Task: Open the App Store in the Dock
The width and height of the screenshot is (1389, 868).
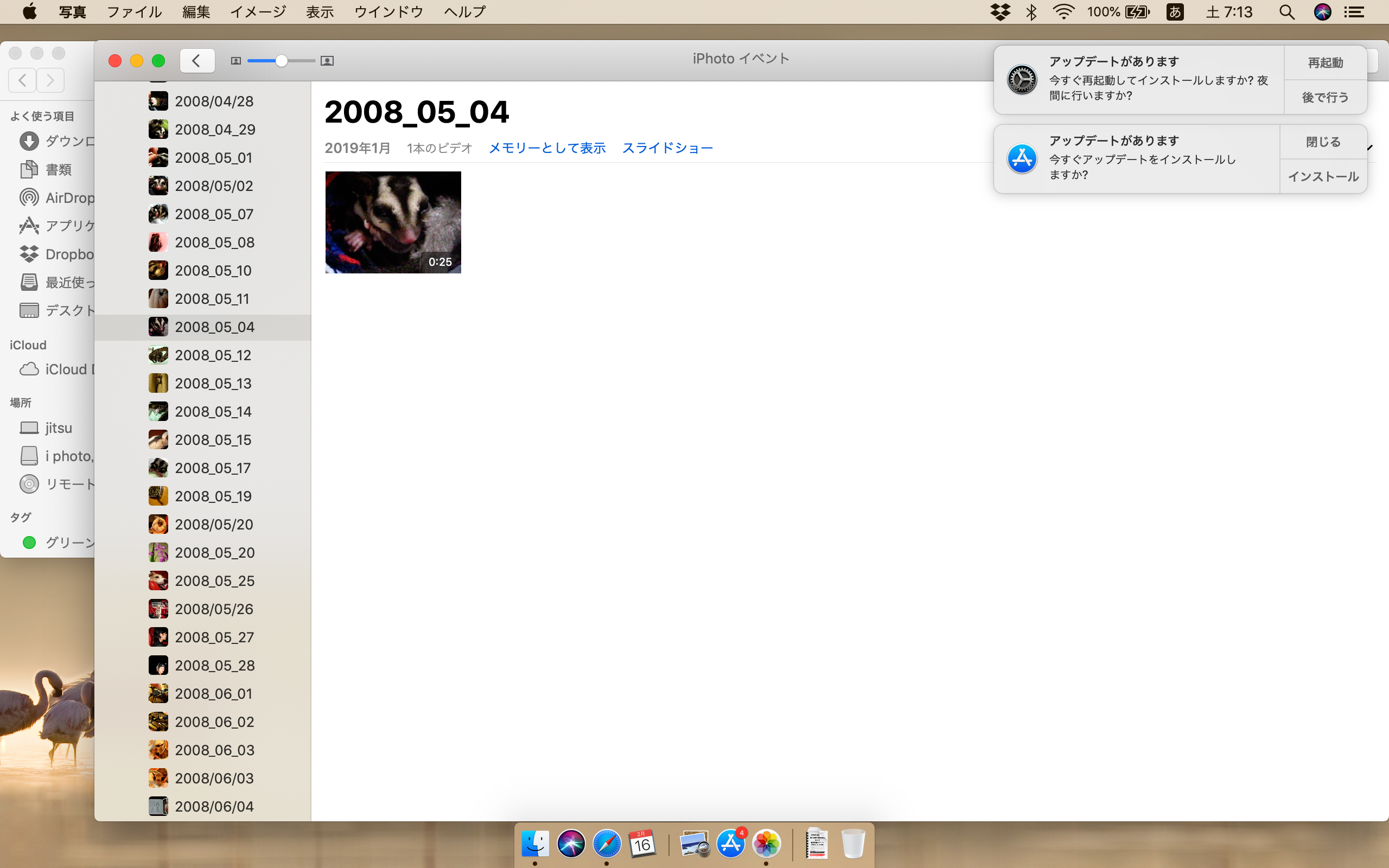Action: (731, 843)
